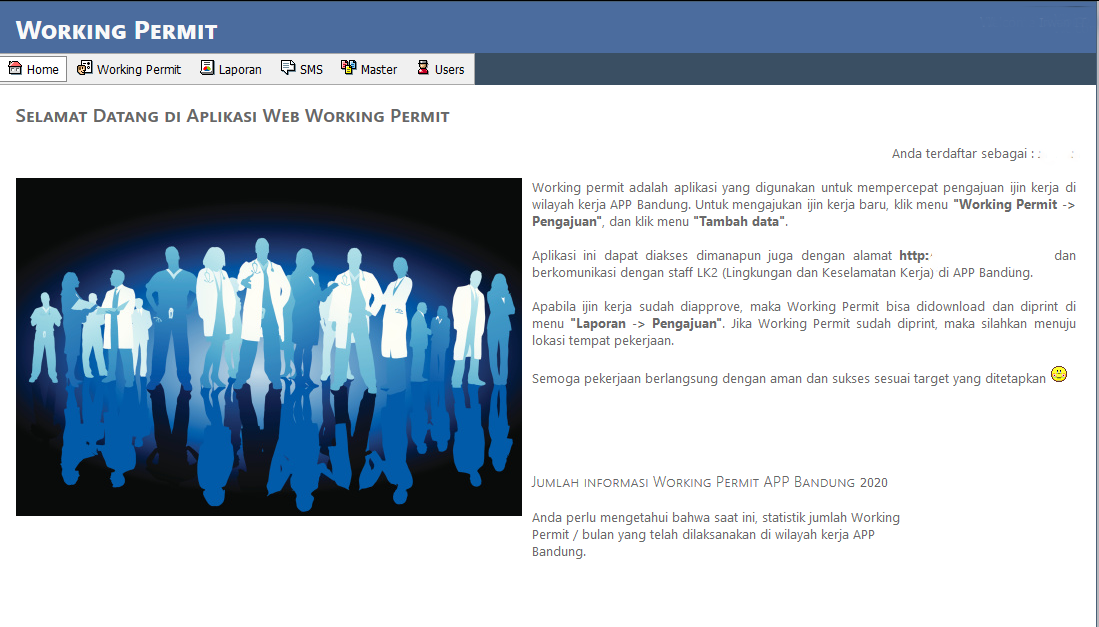This screenshot has height=627, width=1099.
Task: Click the medical staff silhouette image
Action: pyautogui.click(x=269, y=347)
